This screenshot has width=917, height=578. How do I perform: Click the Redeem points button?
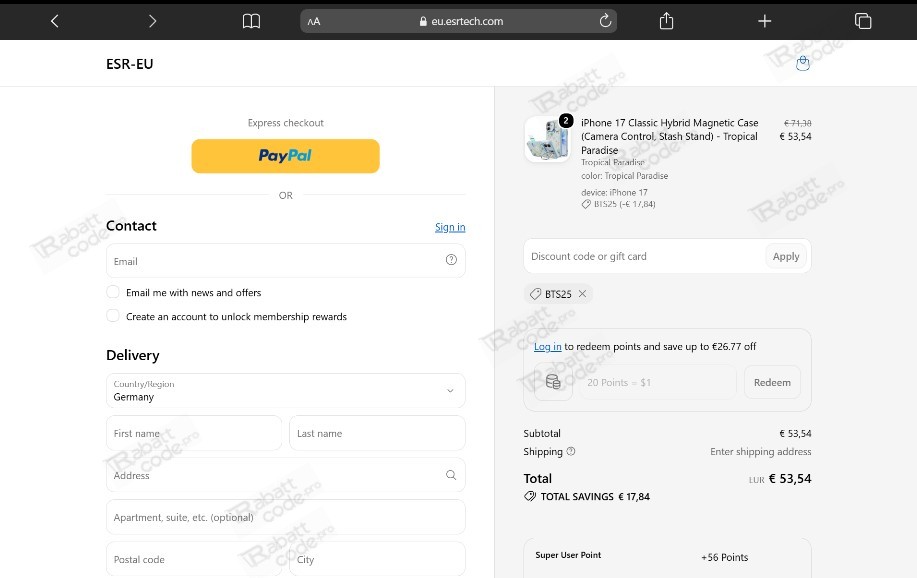pyautogui.click(x=772, y=383)
